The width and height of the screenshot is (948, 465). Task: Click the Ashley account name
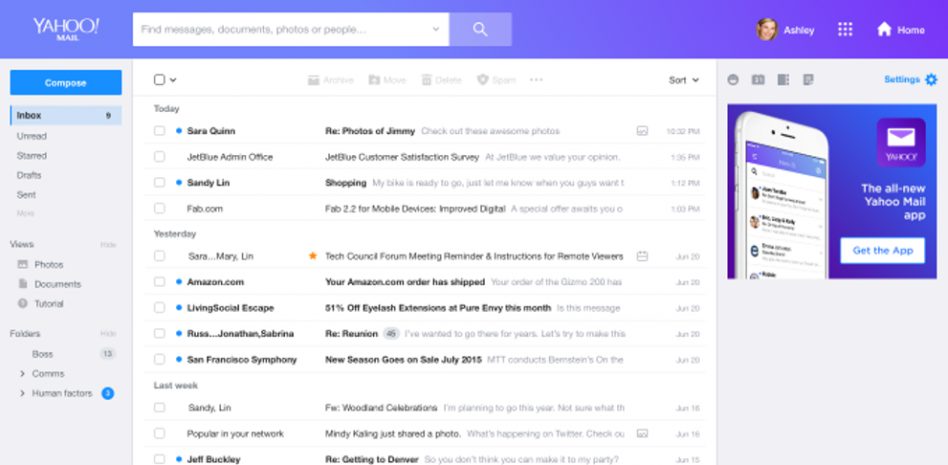[x=799, y=30]
